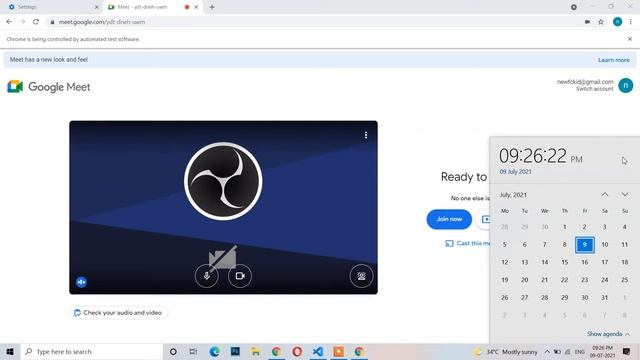The image size is (640, 360).
Task: Bookmark this page with star icon
Action: (601, 22)
